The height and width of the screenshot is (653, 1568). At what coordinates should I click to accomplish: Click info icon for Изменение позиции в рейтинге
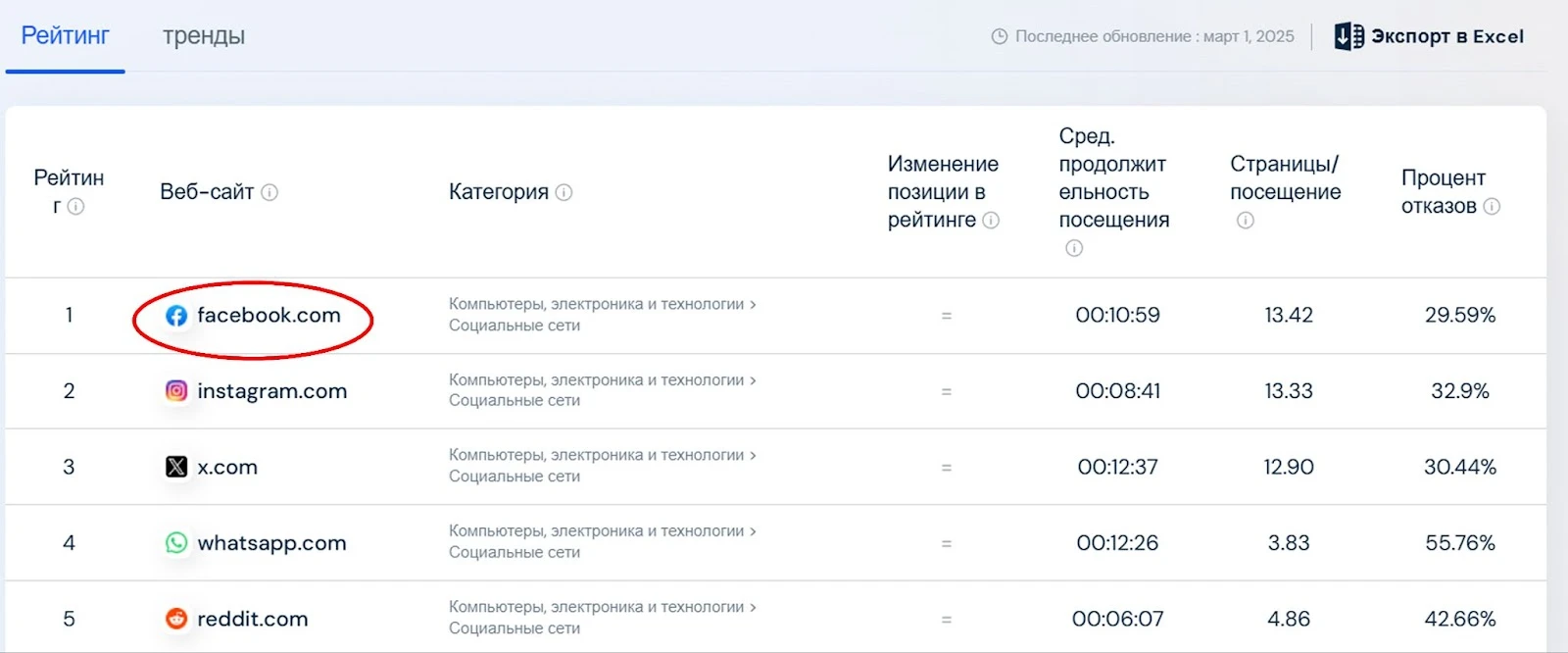[991, 220]
